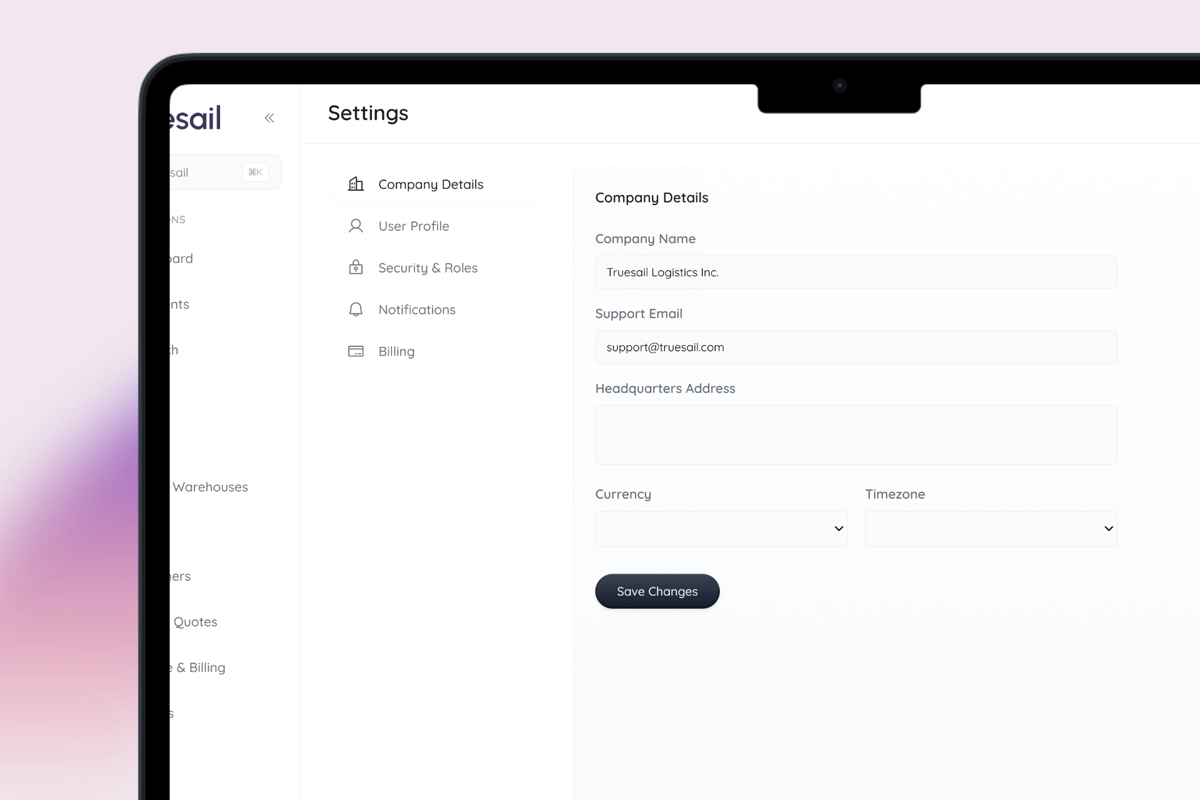
Task: Click the Billing credit card icon
Action: click(355, 352)
